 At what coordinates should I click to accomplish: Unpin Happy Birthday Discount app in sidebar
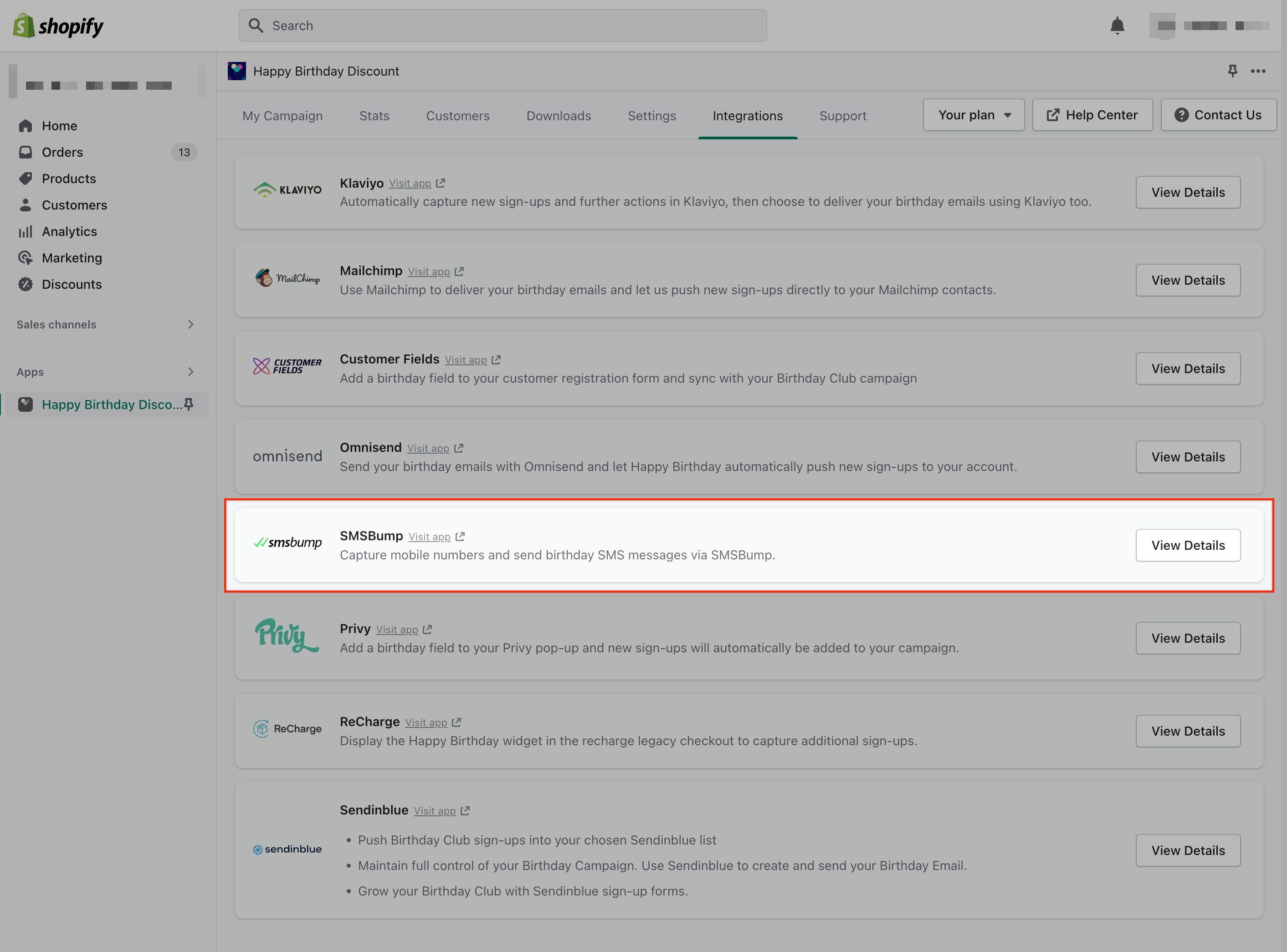[x=189, y=404]
